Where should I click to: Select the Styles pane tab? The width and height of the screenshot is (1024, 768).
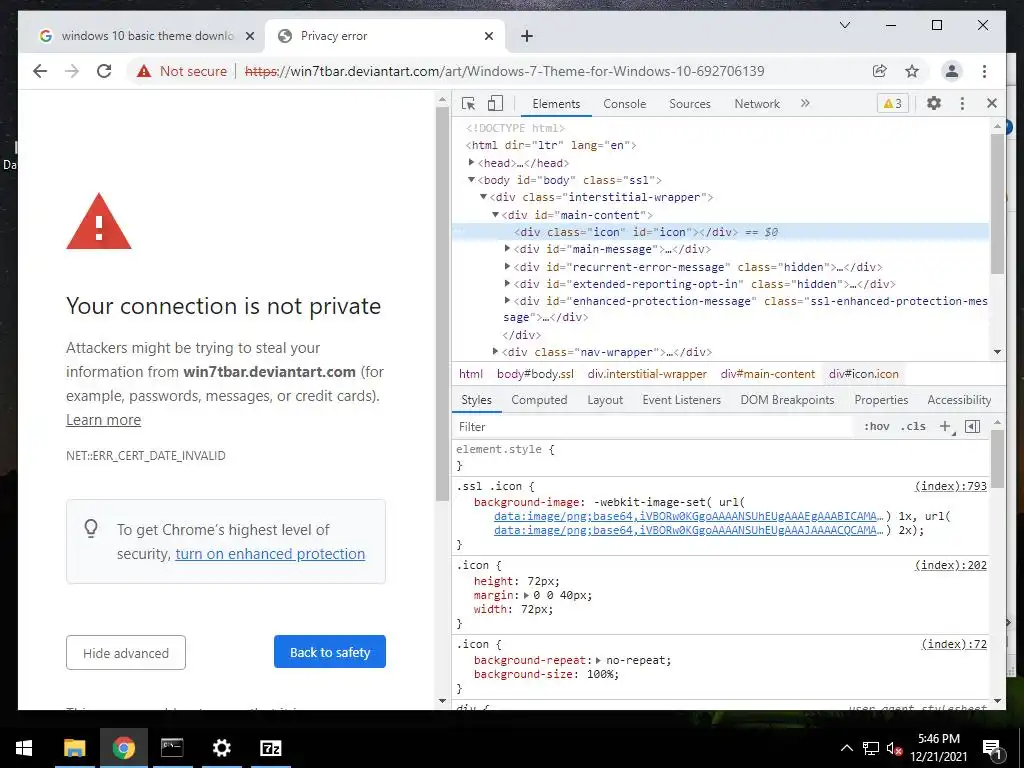point(476,400)
